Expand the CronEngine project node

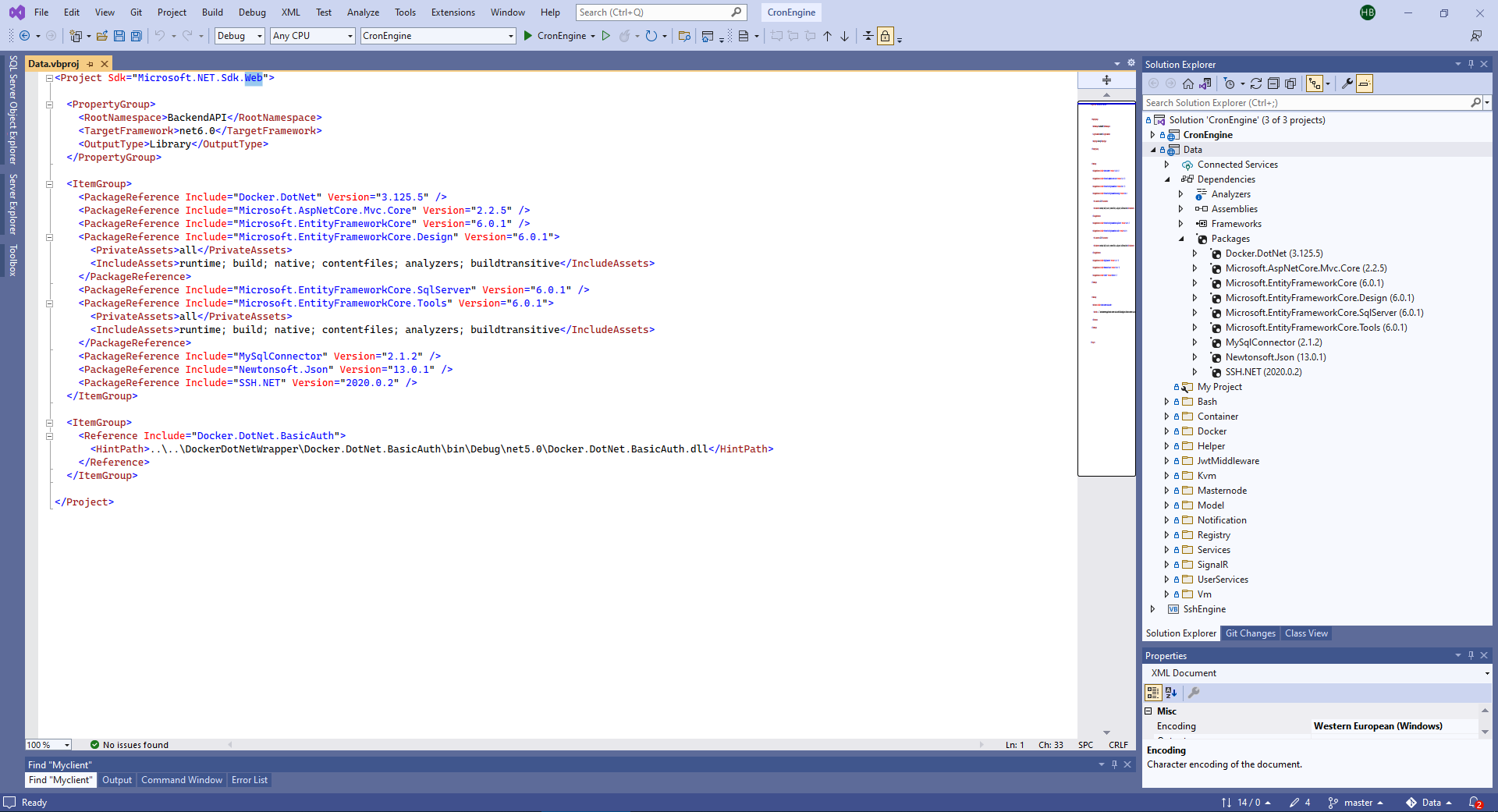point(1153,135)
